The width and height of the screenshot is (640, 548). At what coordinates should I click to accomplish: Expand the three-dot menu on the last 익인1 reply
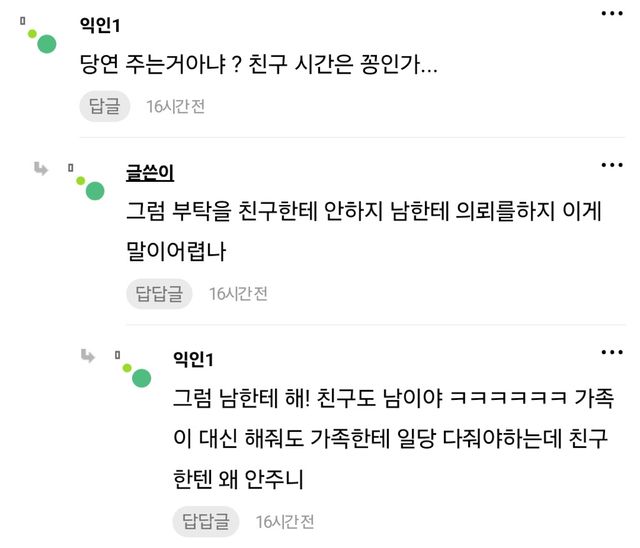pos(612,351)
